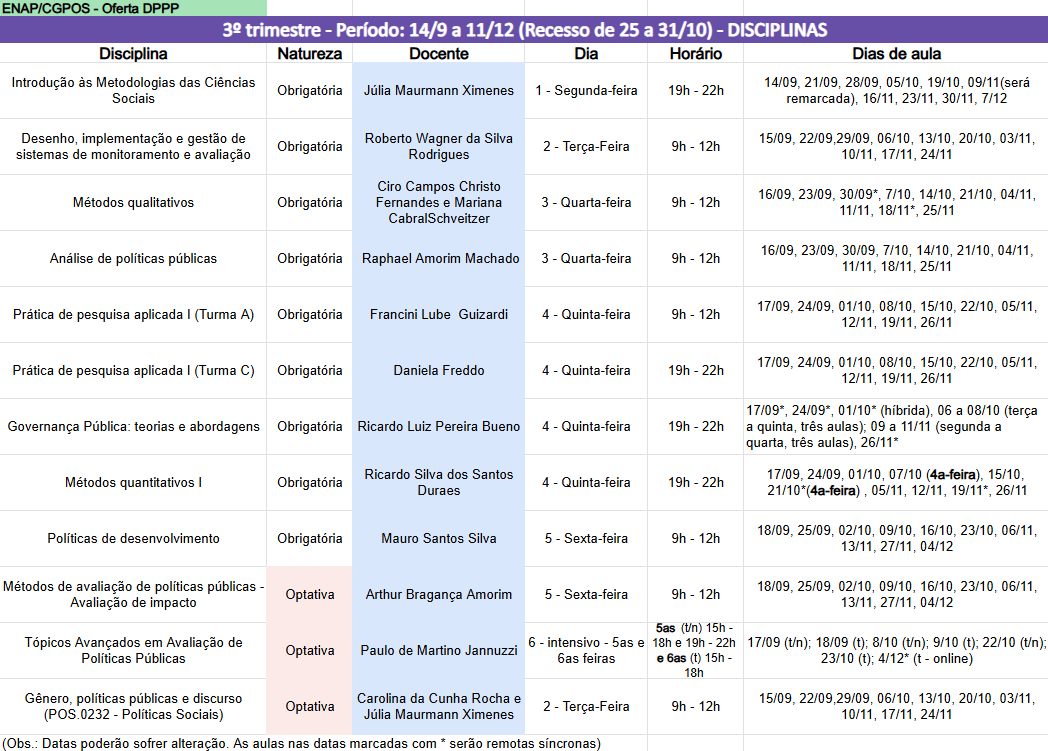Click the 6 - intensivo - 5as e 6as feiras cell

click(586, 650)
